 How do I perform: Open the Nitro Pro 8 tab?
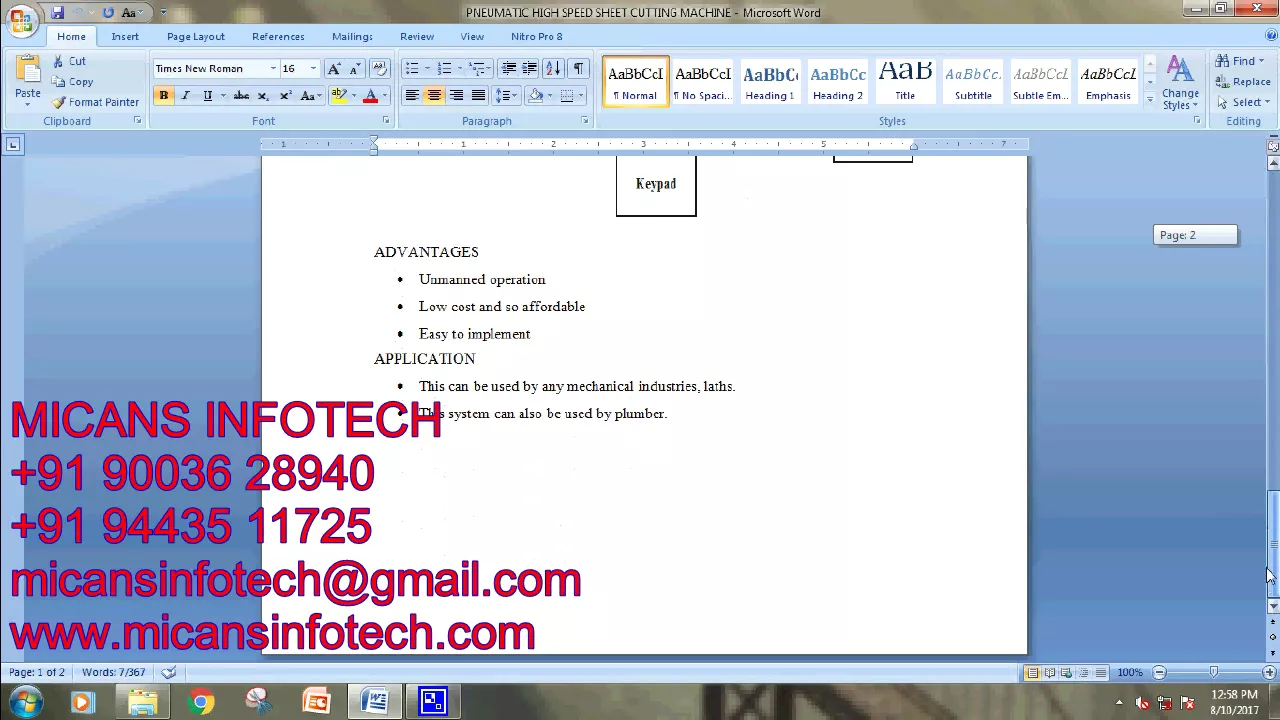[x=537, y=37]
